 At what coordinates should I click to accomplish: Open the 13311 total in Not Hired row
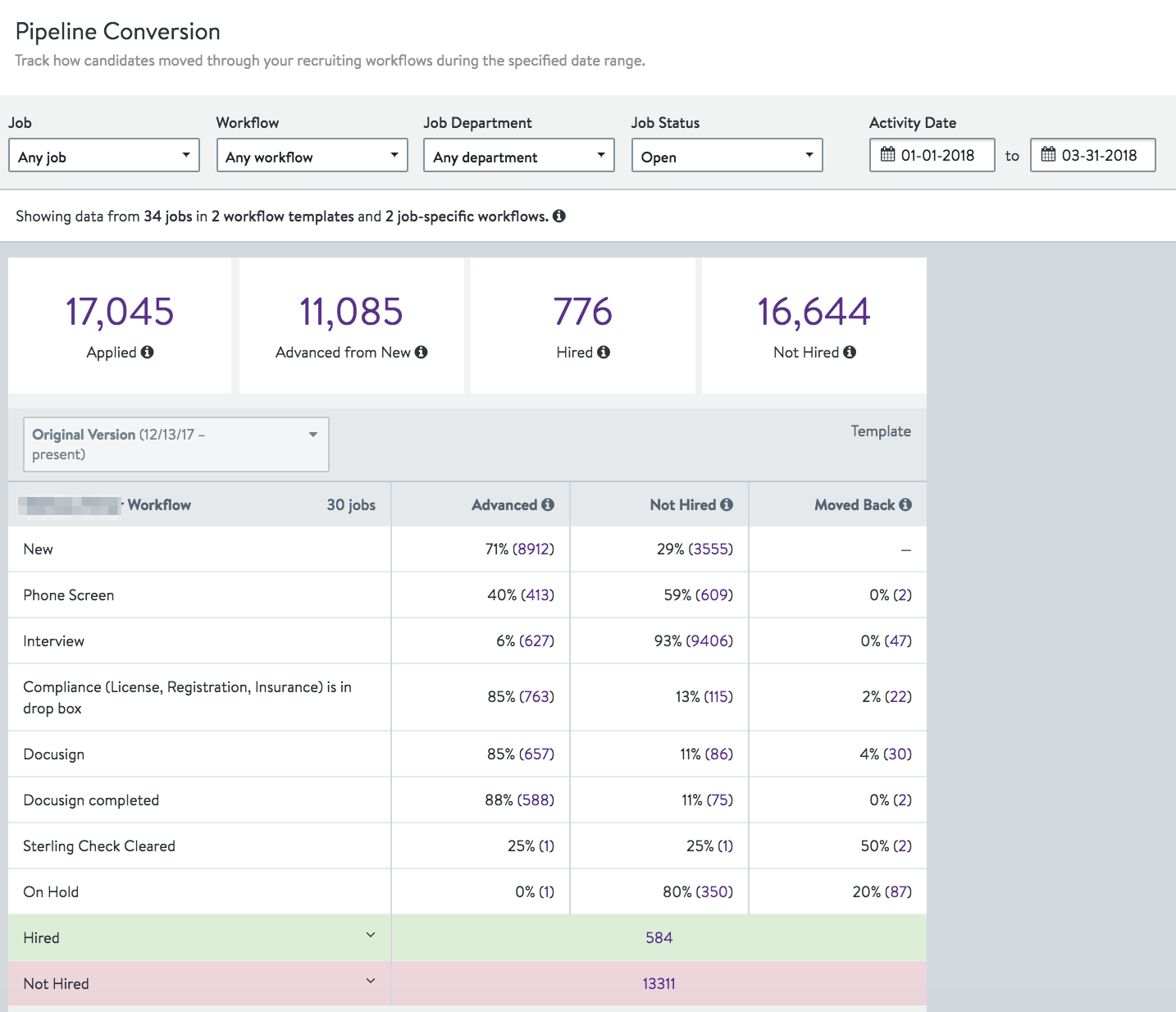point(659,983)
